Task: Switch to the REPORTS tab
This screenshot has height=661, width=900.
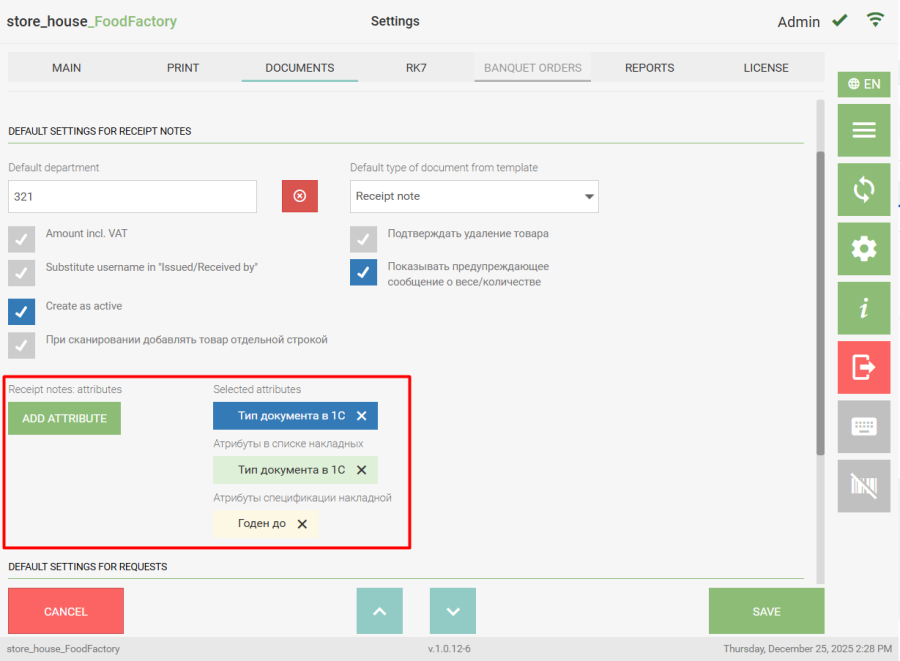Action: pos(649,68)
